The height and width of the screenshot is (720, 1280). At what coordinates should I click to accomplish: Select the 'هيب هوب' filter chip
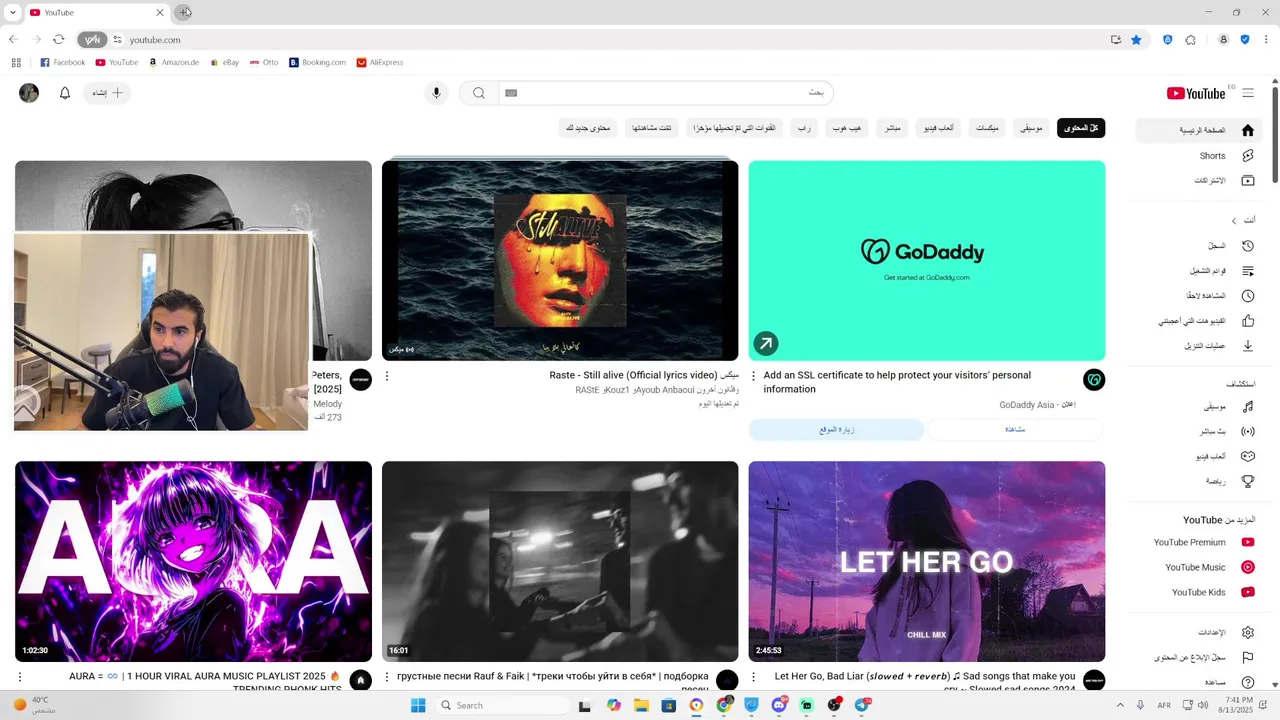click(x=846, y=128)
